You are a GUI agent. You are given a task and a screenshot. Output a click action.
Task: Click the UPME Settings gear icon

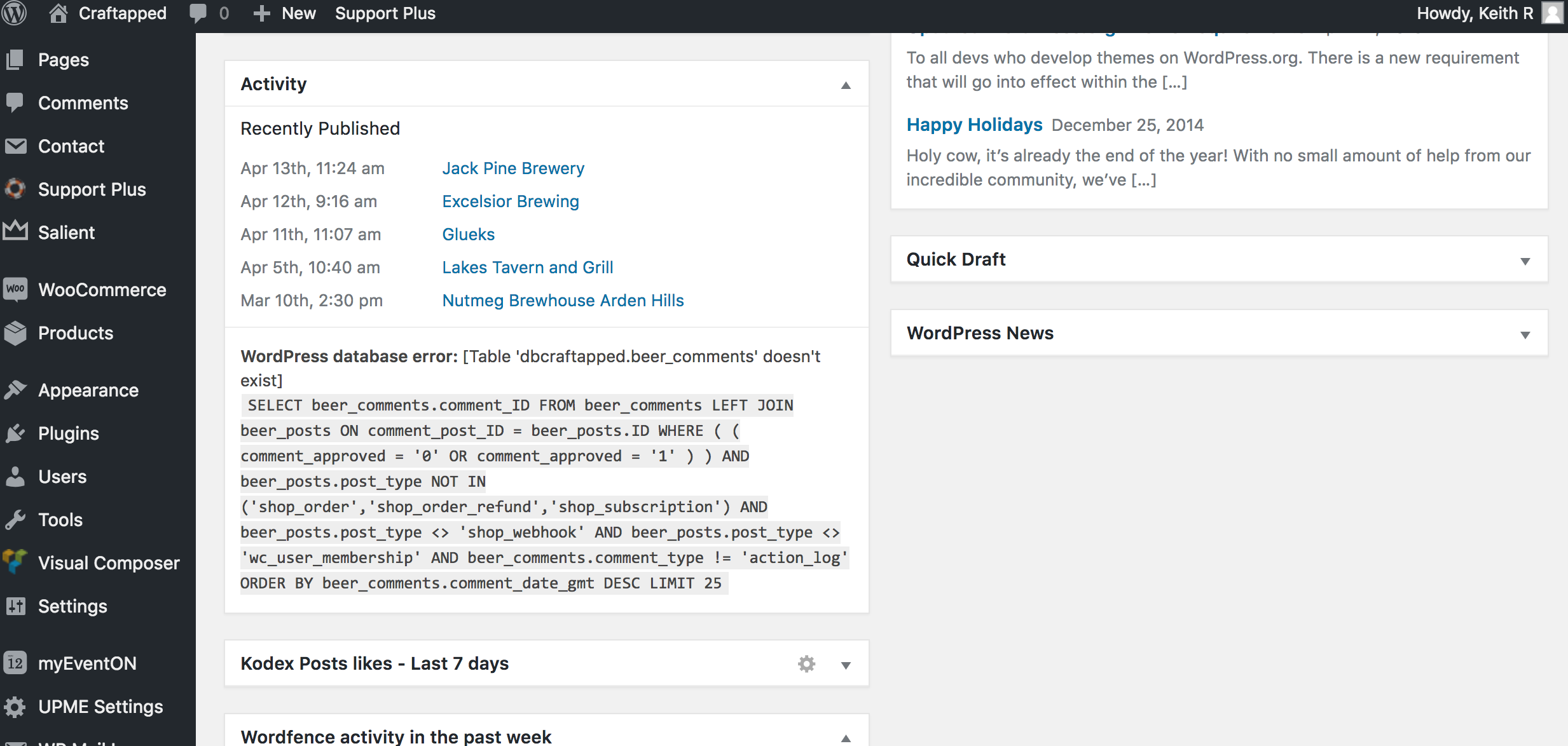coord(15,707)
